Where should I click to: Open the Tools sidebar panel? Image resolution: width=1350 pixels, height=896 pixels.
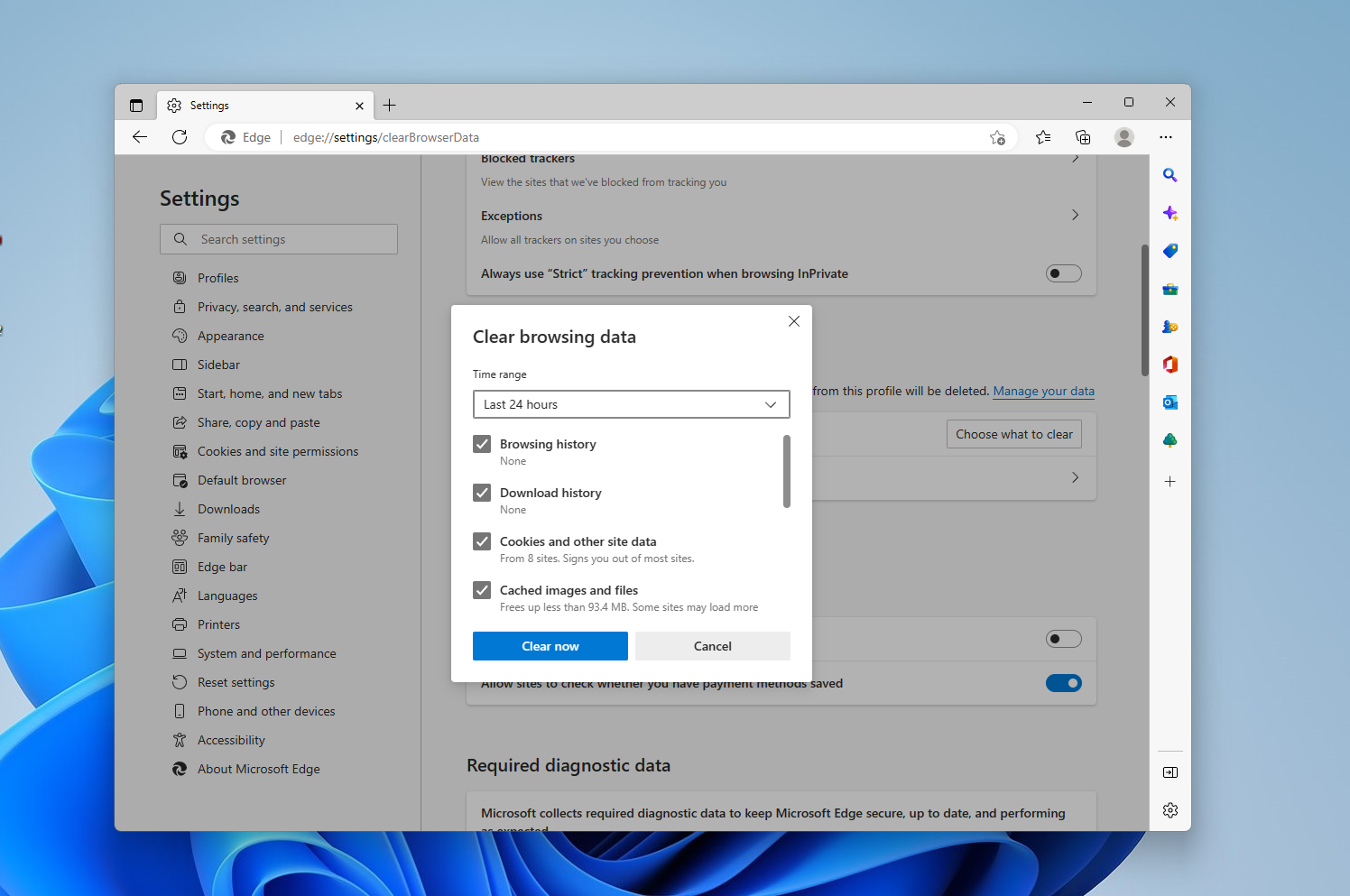[x=1170, y=289]
